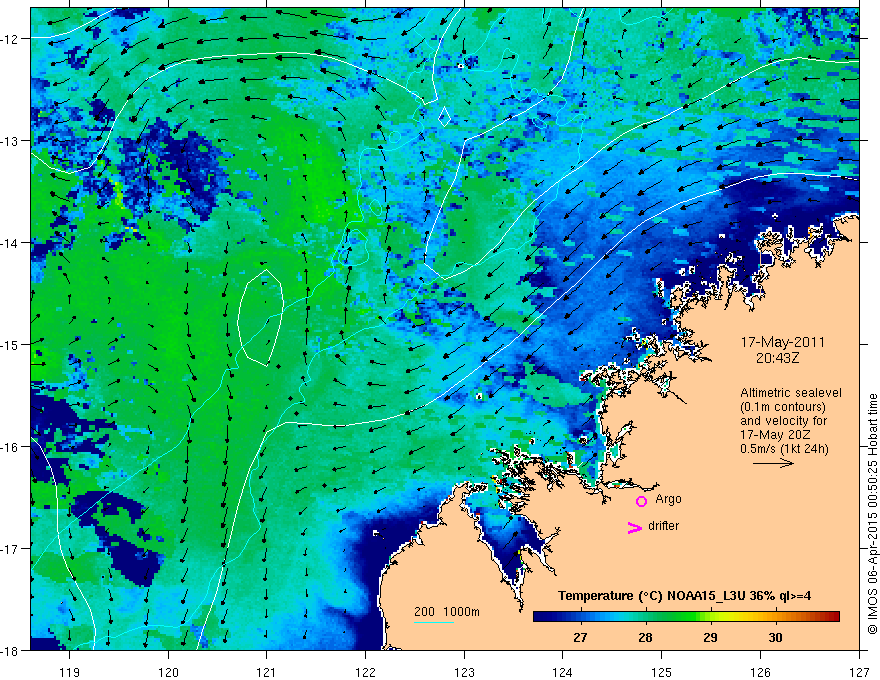Click the magenta drifter arrowhead legend marker
Screen dimensions: 880x680
(x=635, y=527)
